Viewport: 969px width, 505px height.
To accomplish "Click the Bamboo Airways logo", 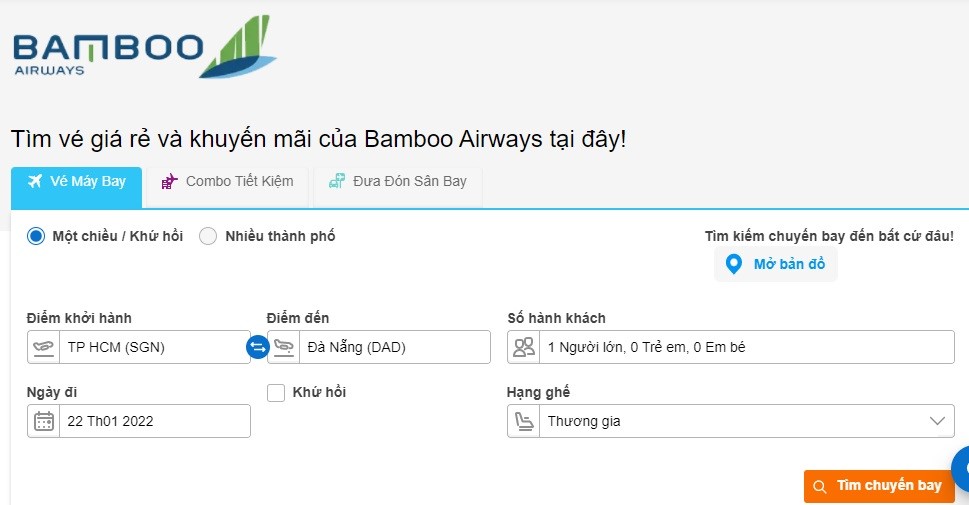I will pyautogui.click(x=144, y=48).
